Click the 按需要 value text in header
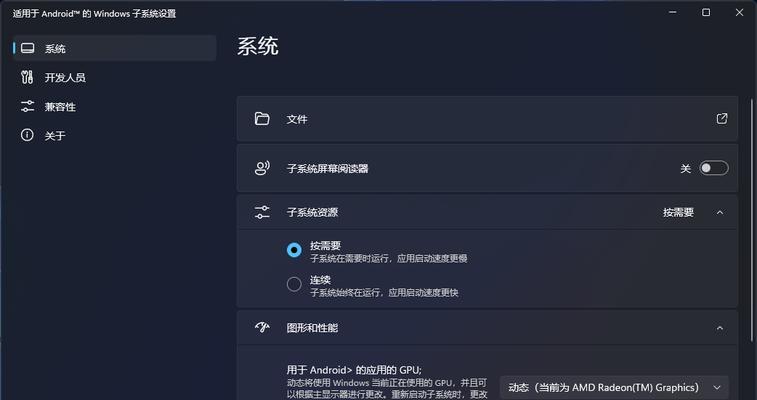The width and height of the screenshot is (757, 400). click(x=678, y=212)
